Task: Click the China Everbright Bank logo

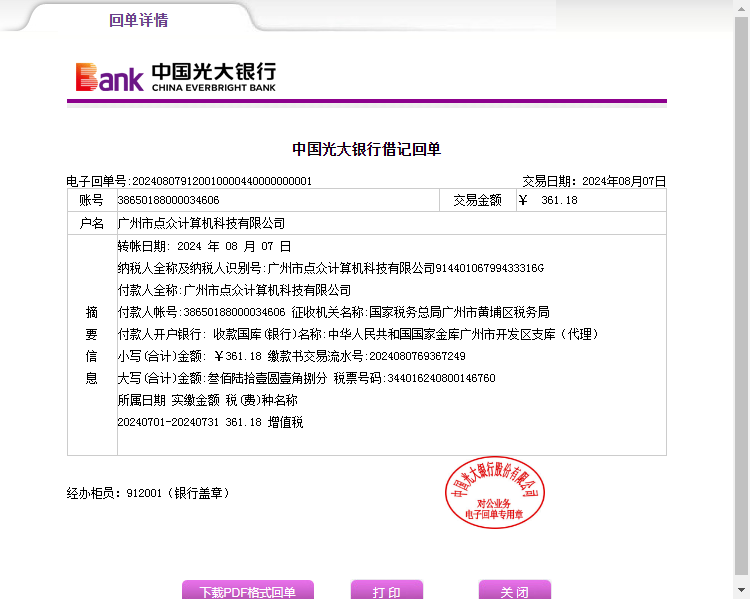Action: click(x=176, y=77)
